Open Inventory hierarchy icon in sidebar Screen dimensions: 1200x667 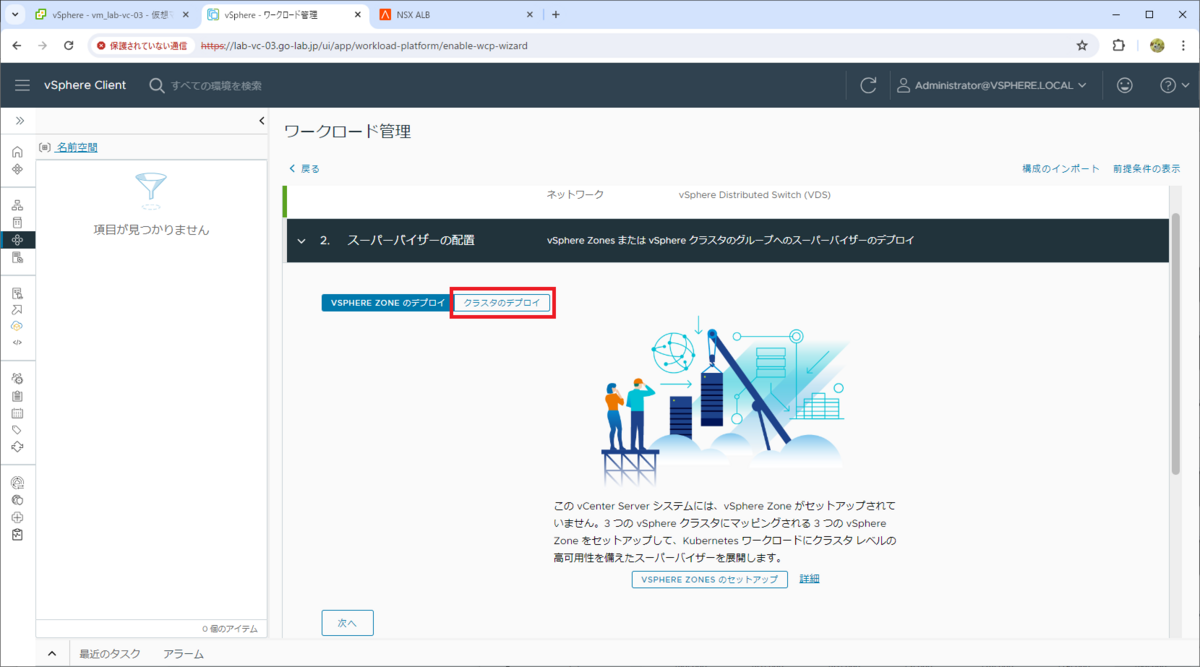(17, 205)
